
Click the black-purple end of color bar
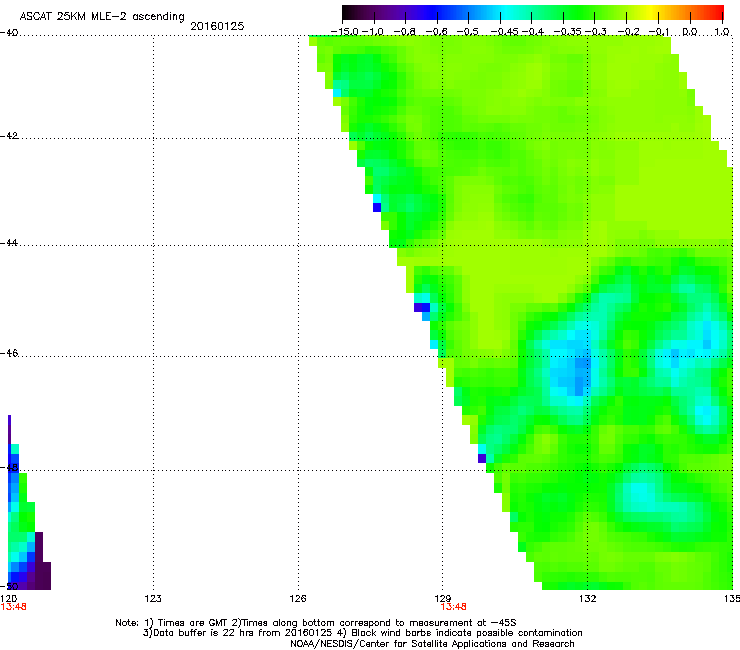tap(352, 12)
